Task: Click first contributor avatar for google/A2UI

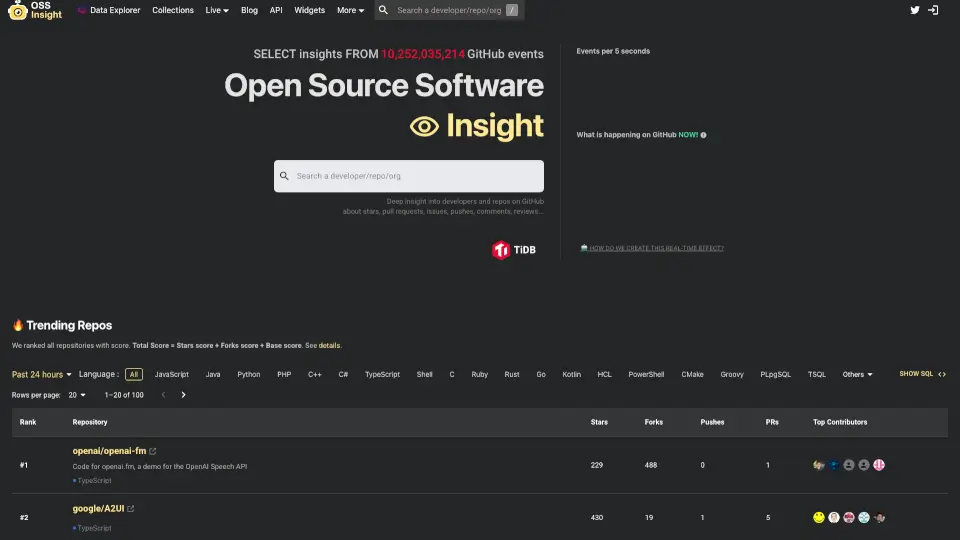Action: [x=819, y=517]
